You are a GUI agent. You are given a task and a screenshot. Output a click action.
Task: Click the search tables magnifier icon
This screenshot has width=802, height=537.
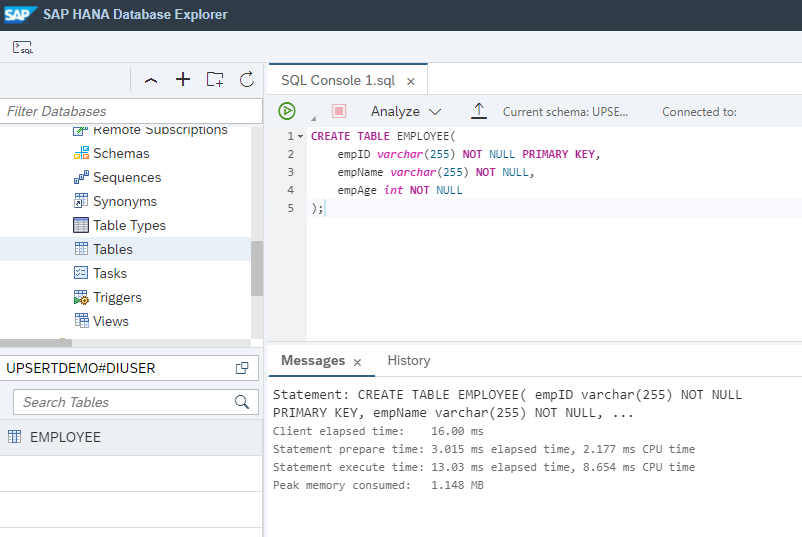pyautogui.click(x=241, y=402)
